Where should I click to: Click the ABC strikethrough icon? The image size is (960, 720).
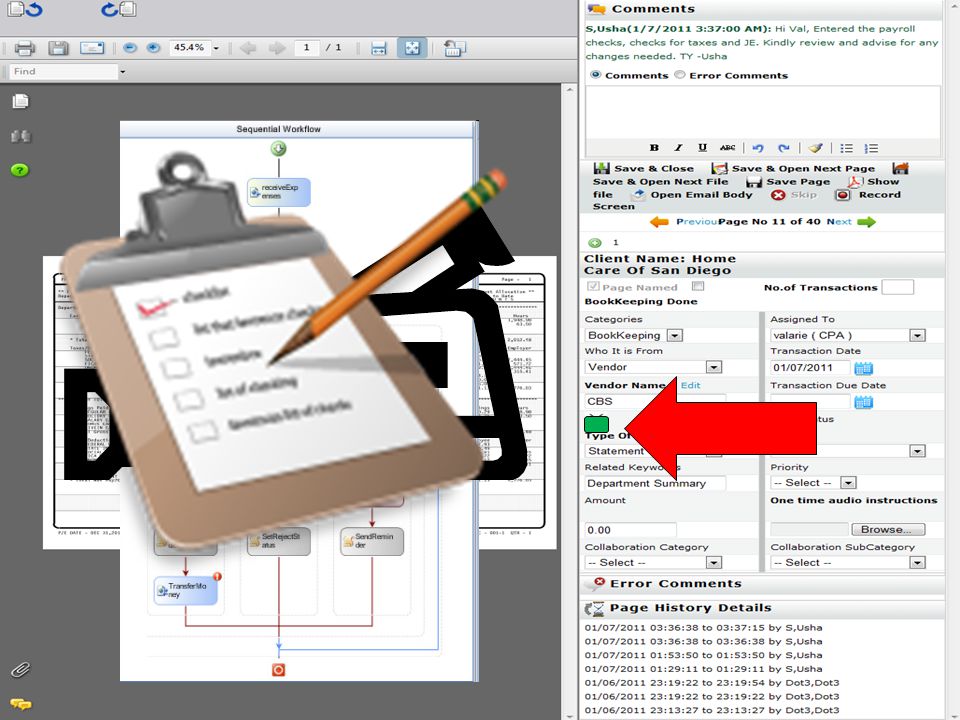[727, 148]
